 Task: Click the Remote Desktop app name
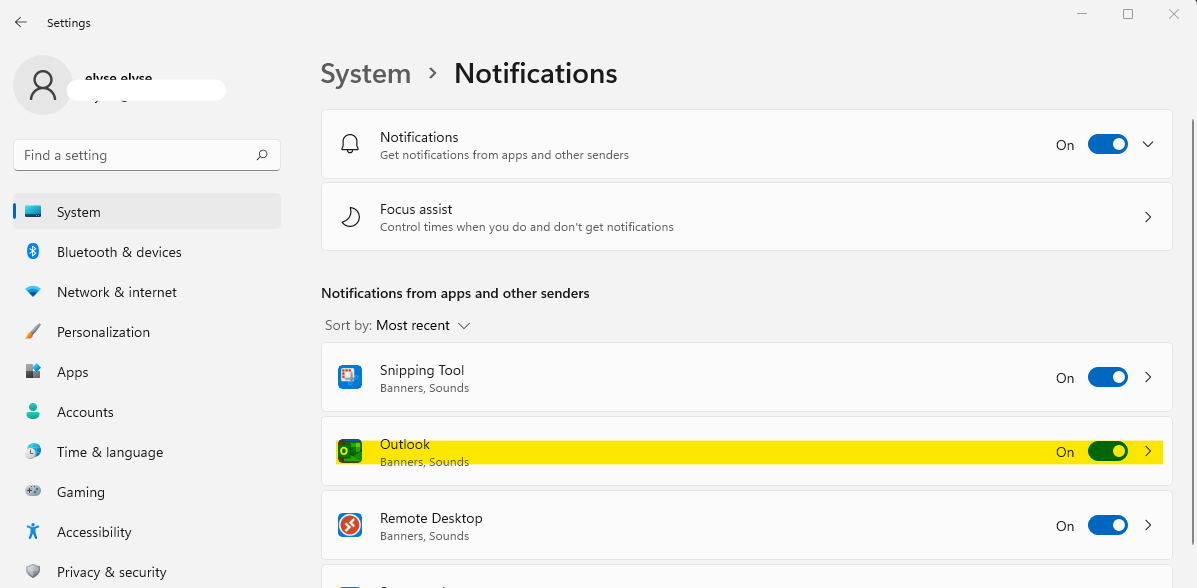coord(431,519)
